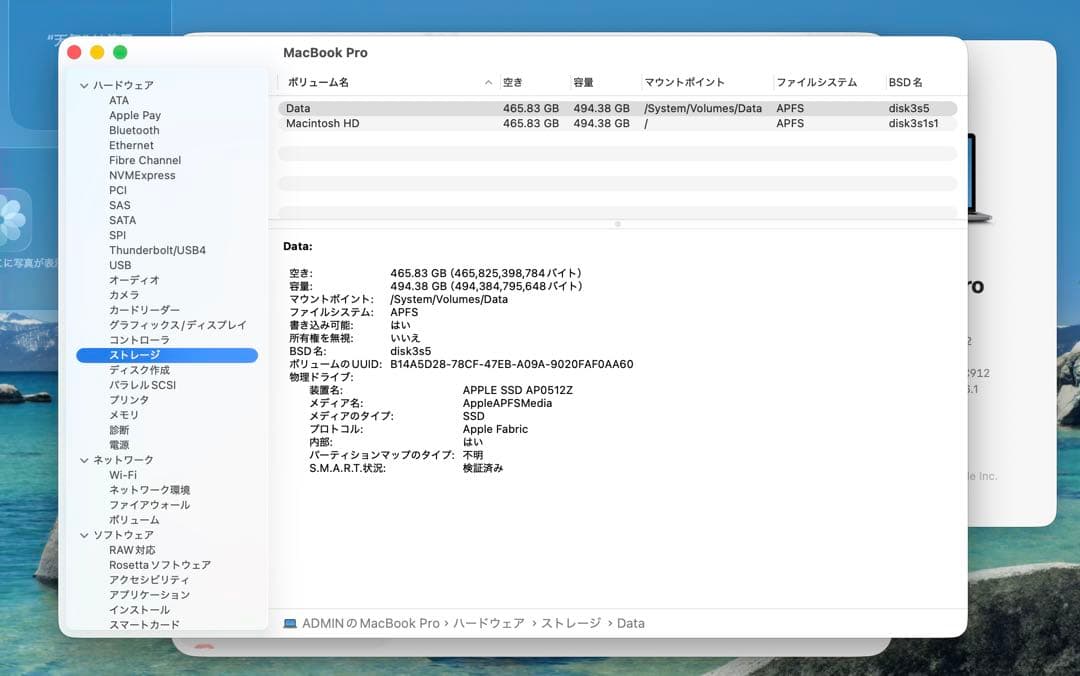Click the yellow minimize window button
1080x676 pixels.
click(x=97, y=52)
